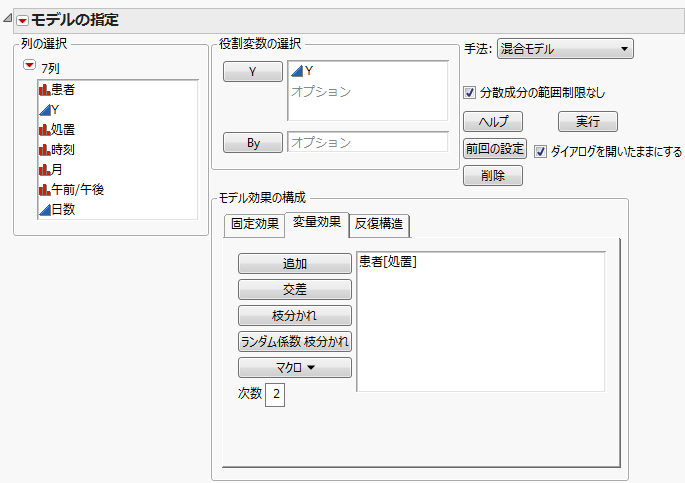685x483 pixels.
Task: Select the 患者[処置] effect in the list
Action: point(388,261)
